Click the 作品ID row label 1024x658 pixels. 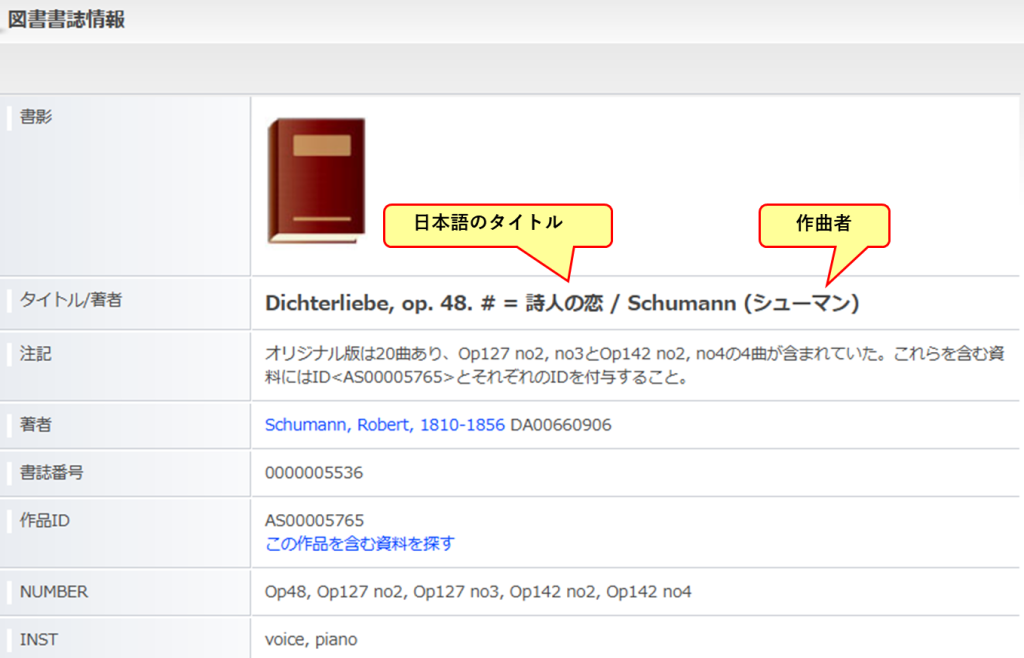click(44, 520)
